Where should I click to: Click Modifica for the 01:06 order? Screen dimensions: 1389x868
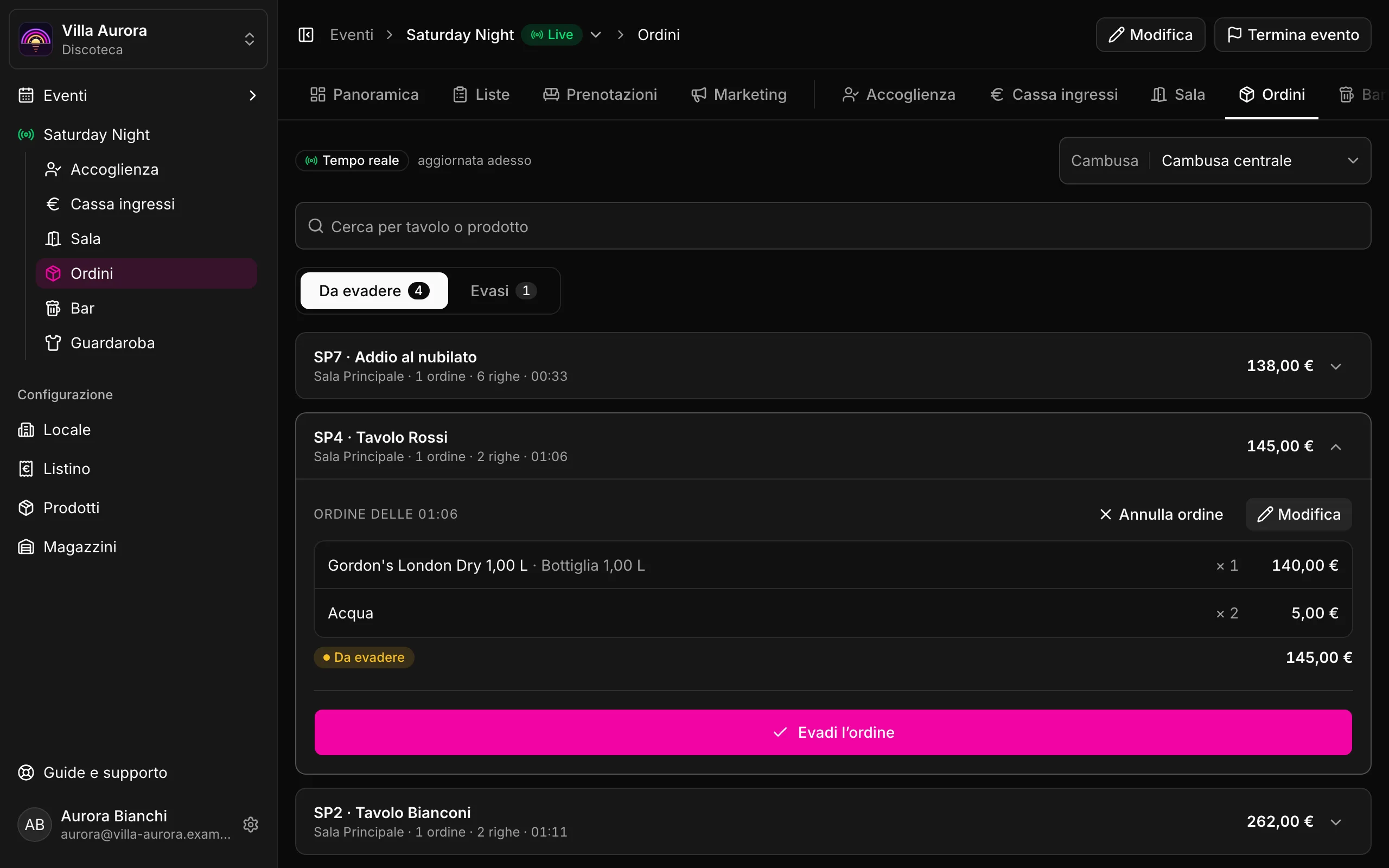click(1298, 514)
